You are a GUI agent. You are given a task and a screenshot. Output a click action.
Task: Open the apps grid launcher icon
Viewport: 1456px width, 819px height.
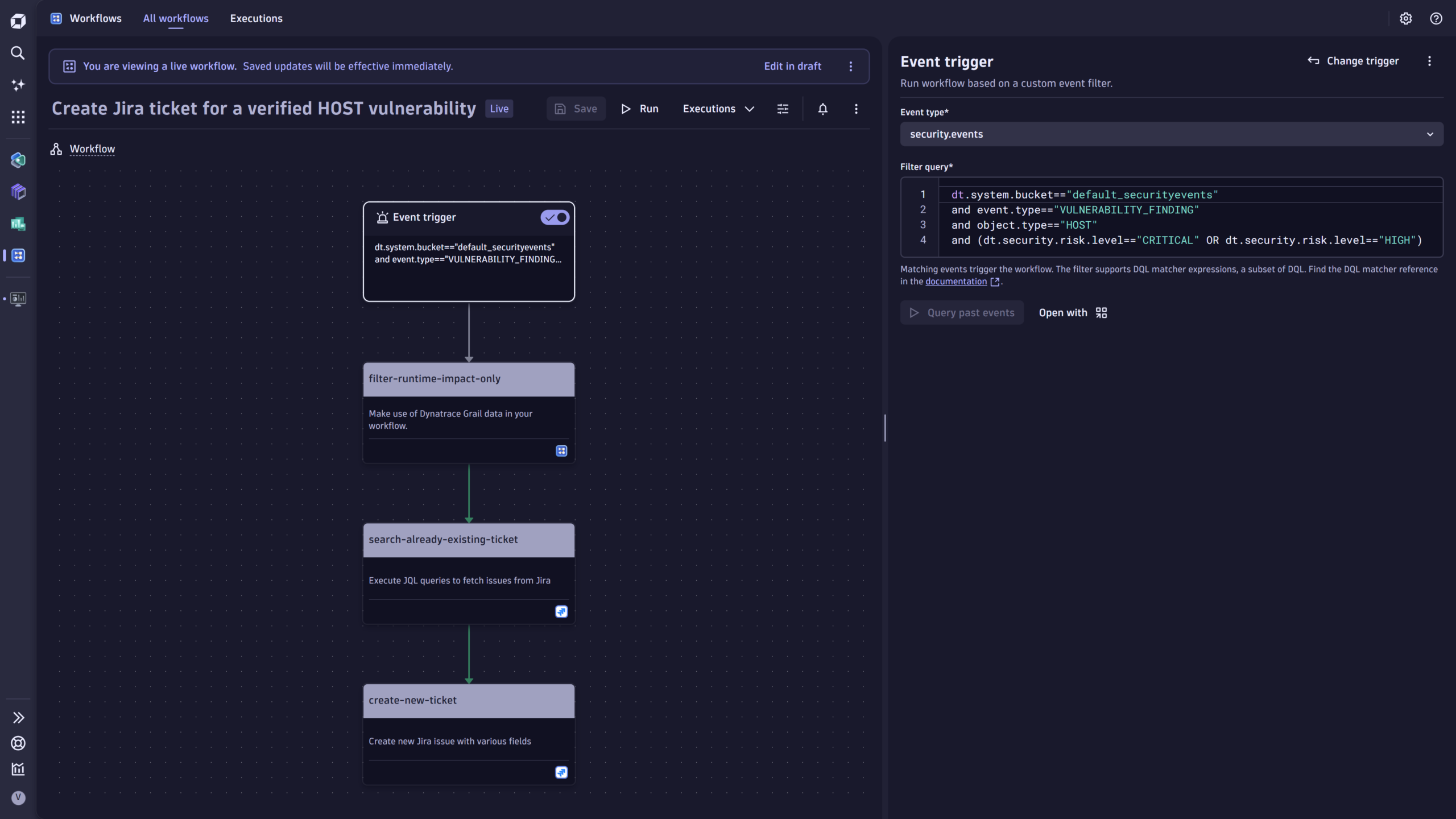(x=18, y=117)
